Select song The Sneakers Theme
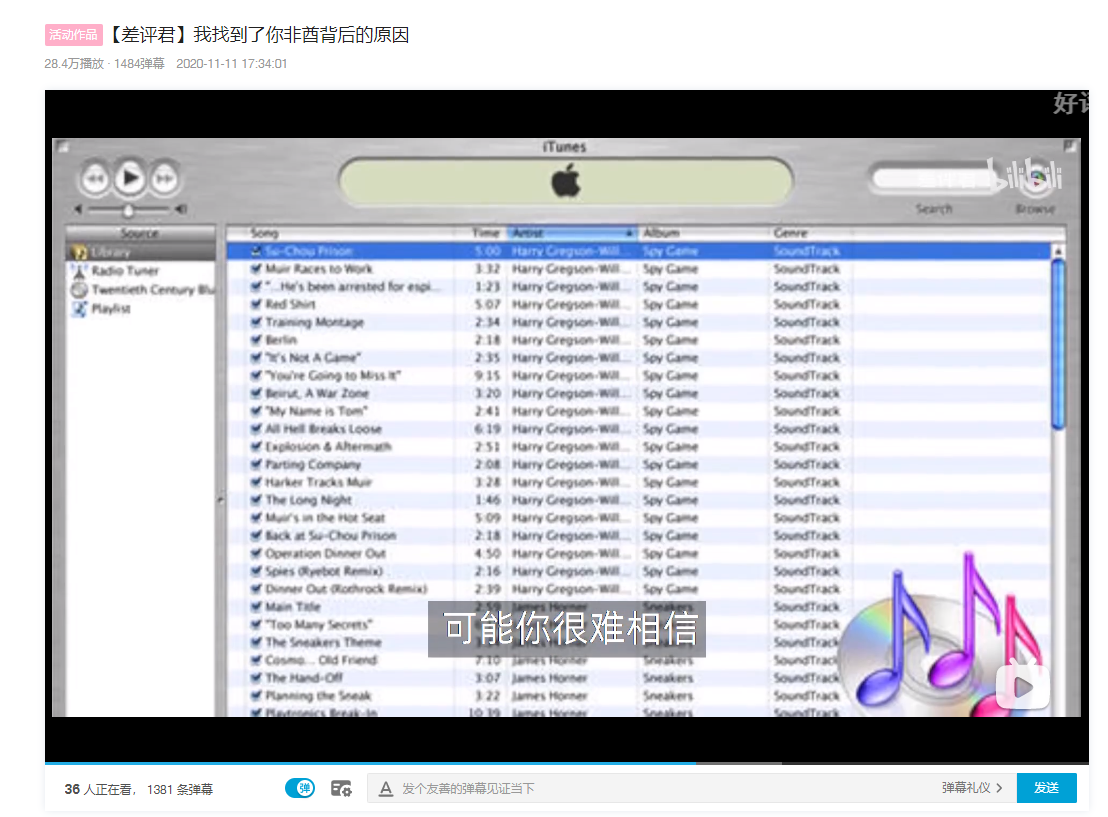The width and height of the screenshot is (1108, 817). 324,642
